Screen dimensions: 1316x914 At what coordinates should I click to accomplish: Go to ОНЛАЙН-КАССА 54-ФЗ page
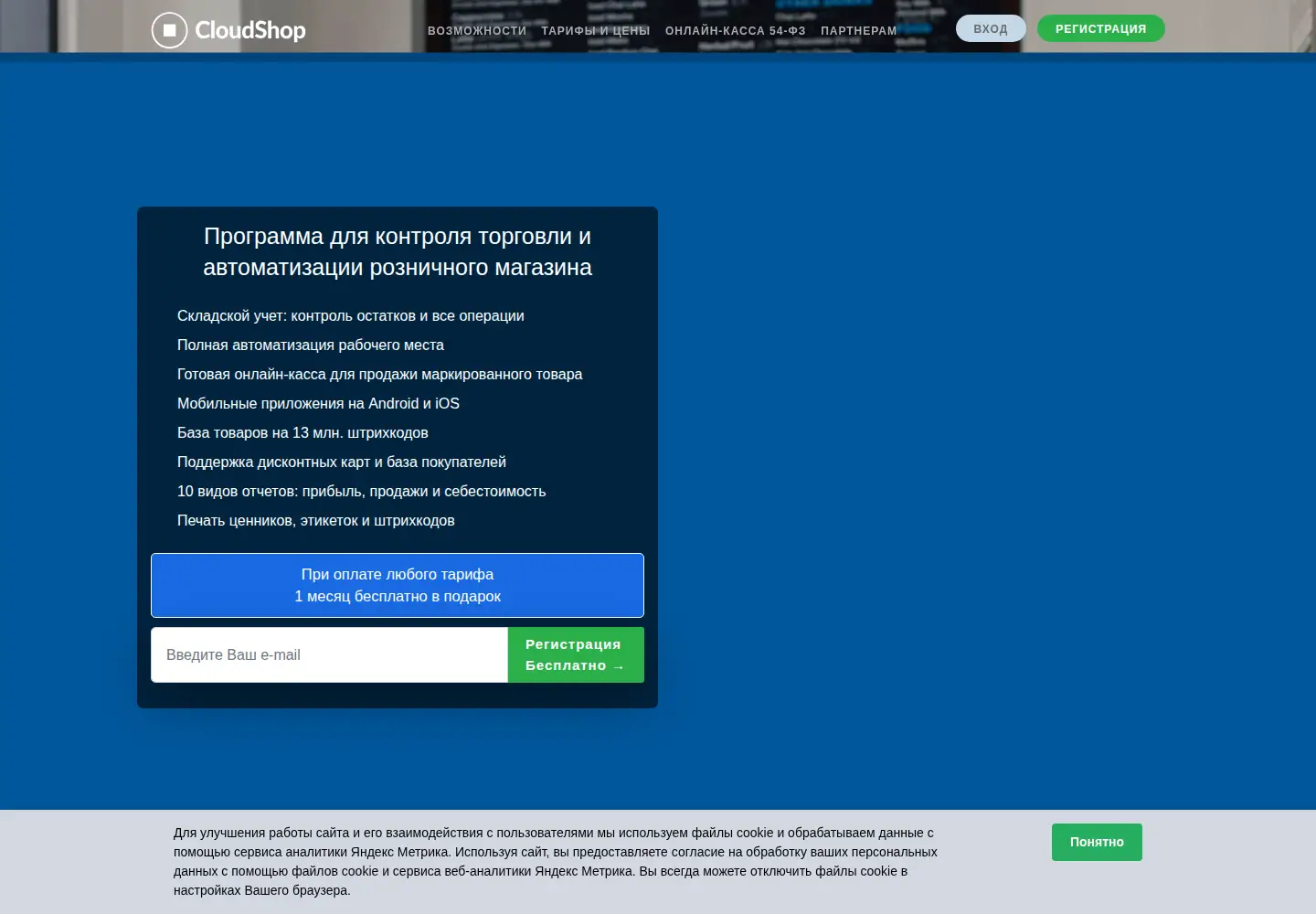pyautogui.click(x=736, y=31)
